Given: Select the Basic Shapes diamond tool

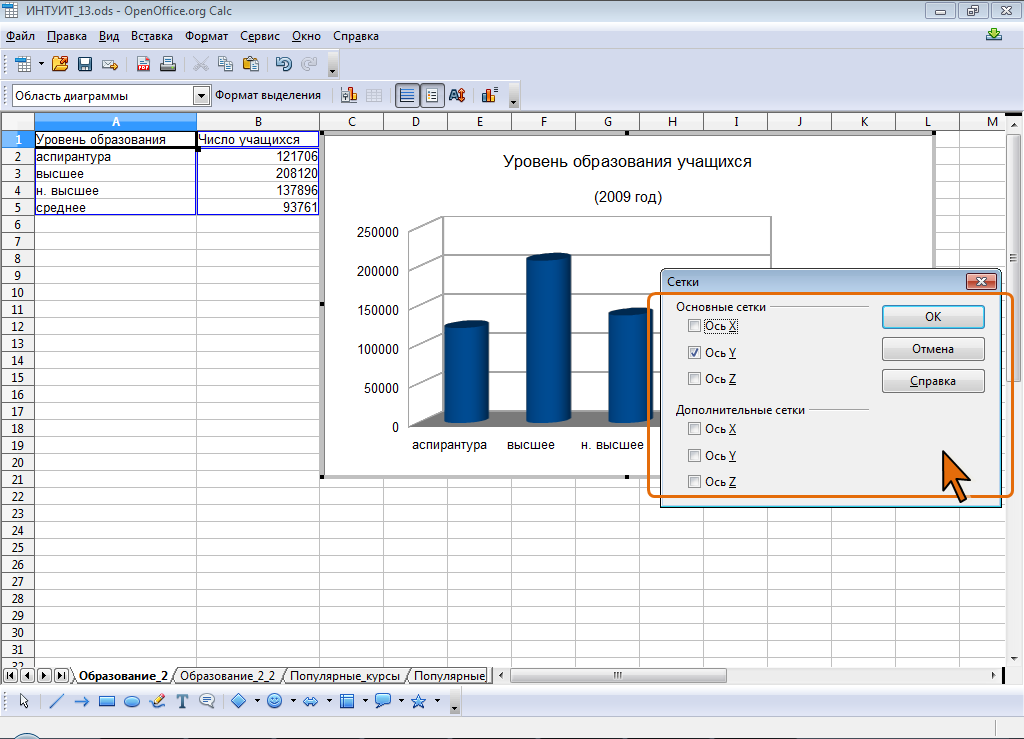Looking at the screenshot, I should tap(239, 701).
